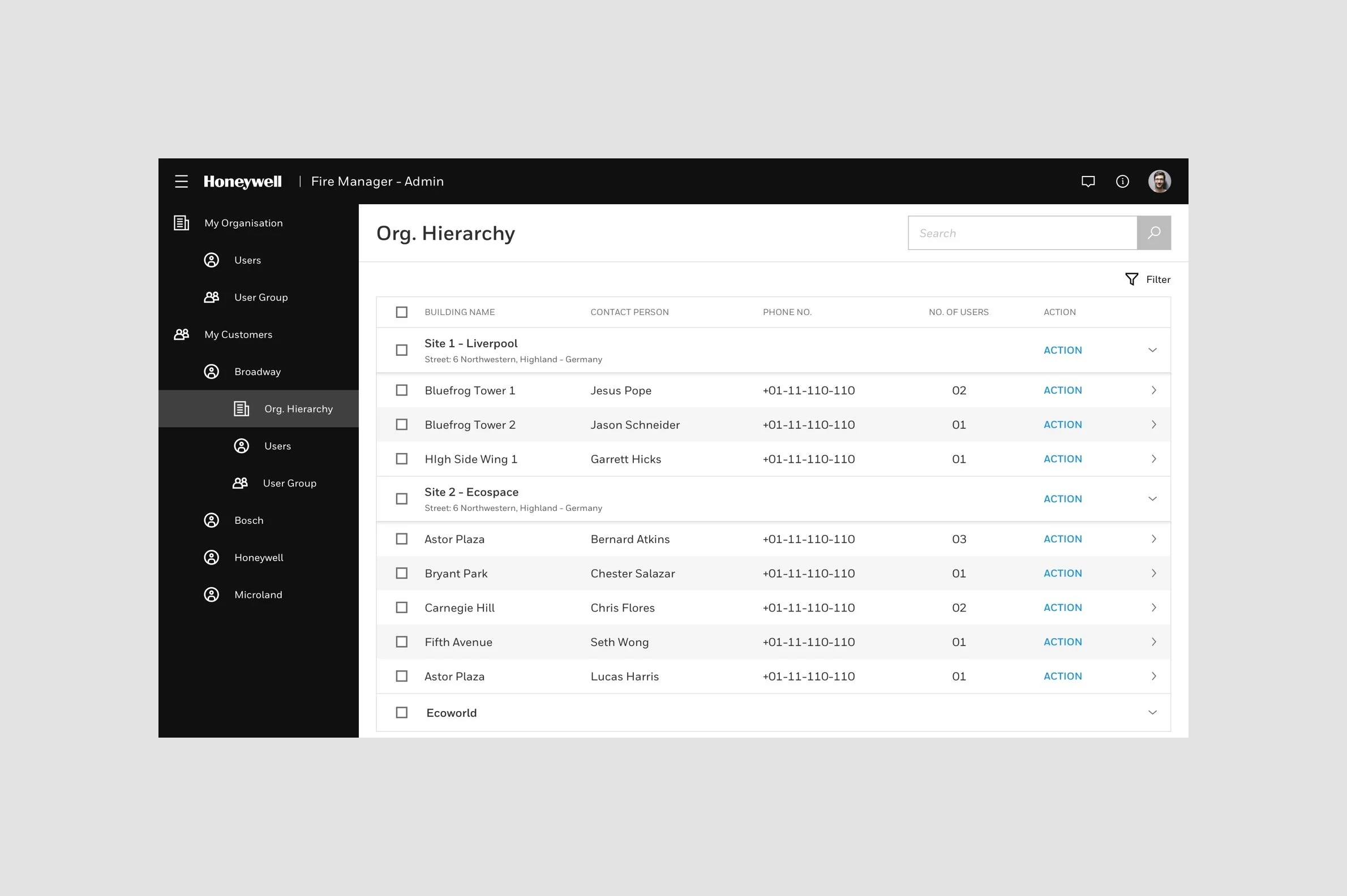Click the chat messages icon in header
This screenshot has height=896, width=1347.
(x=1088, y=181)
